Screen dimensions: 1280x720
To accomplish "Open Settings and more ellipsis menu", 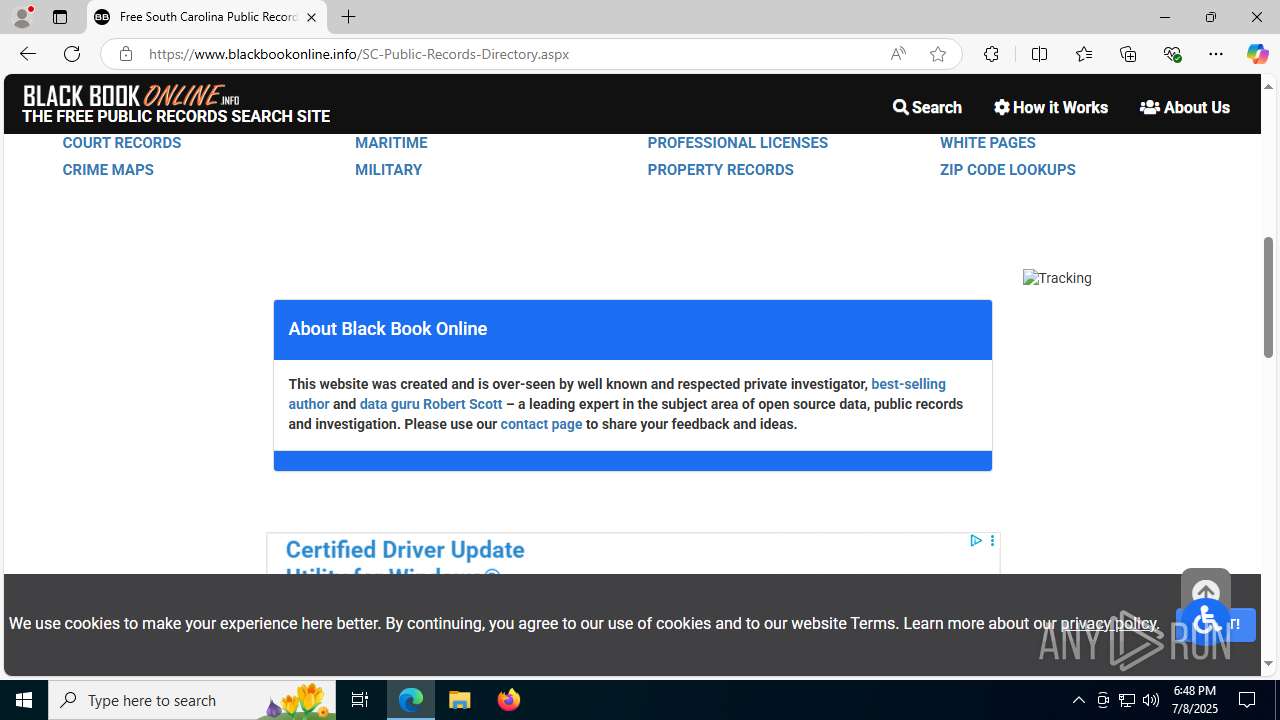I will coord(1216,54).
